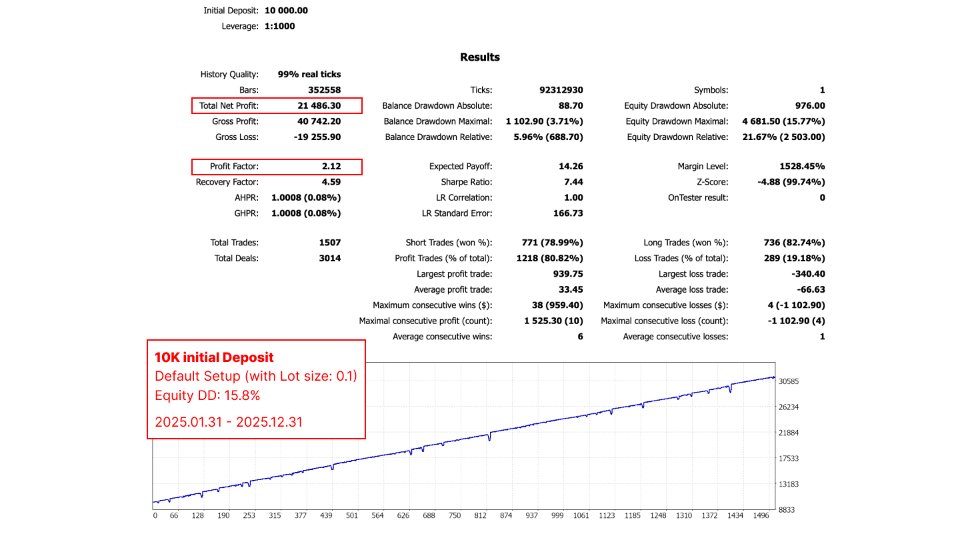This screenshot has height=540, width=960.
Task: Select Long Trades value 736 (82.74%)
Action: click(x=794, y=242)
